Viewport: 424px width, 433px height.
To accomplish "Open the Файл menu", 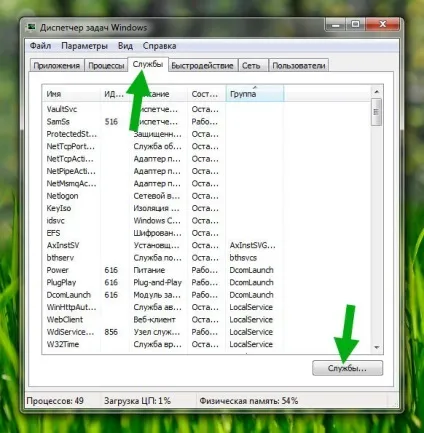I will coord(40,46).
